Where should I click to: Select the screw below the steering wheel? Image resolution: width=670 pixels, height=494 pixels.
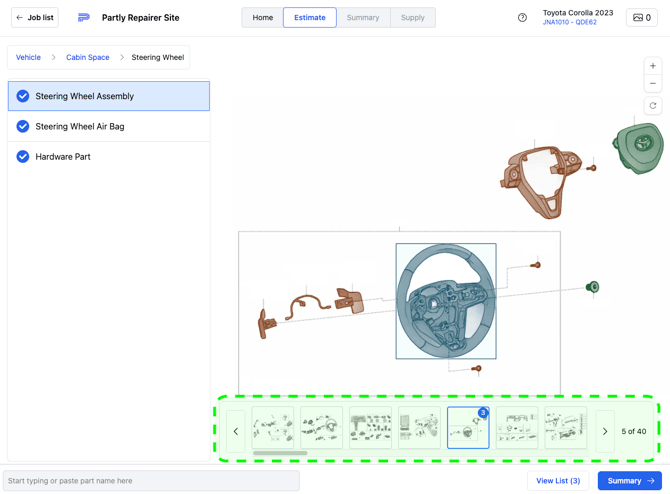[x=476, y=368]
